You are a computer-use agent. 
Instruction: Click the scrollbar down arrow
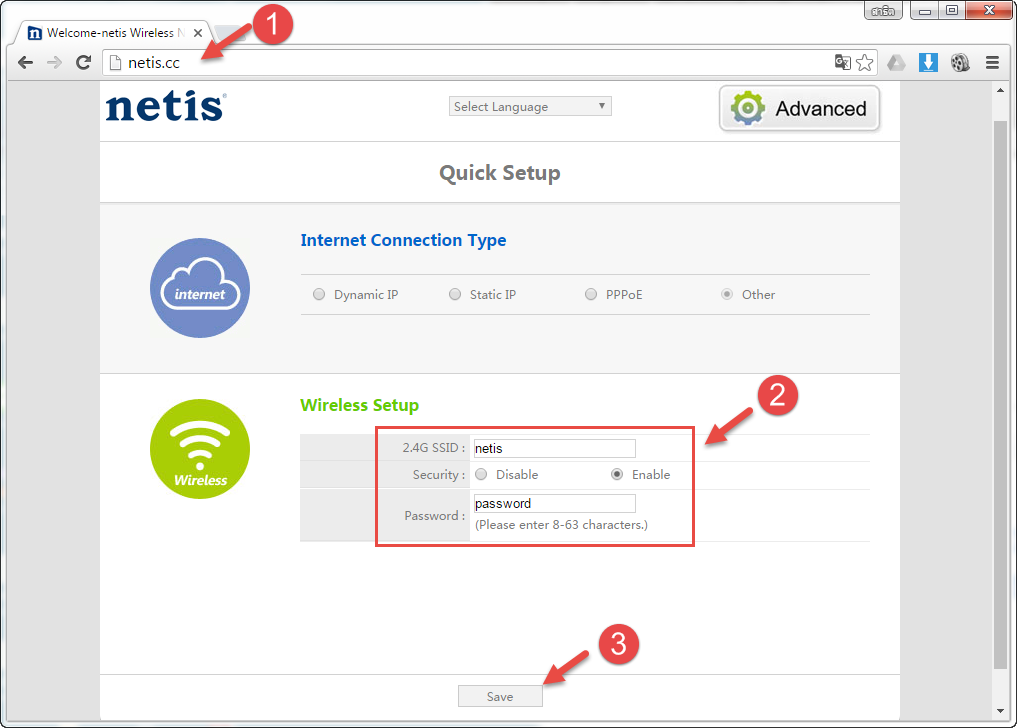click(1000, 711)
